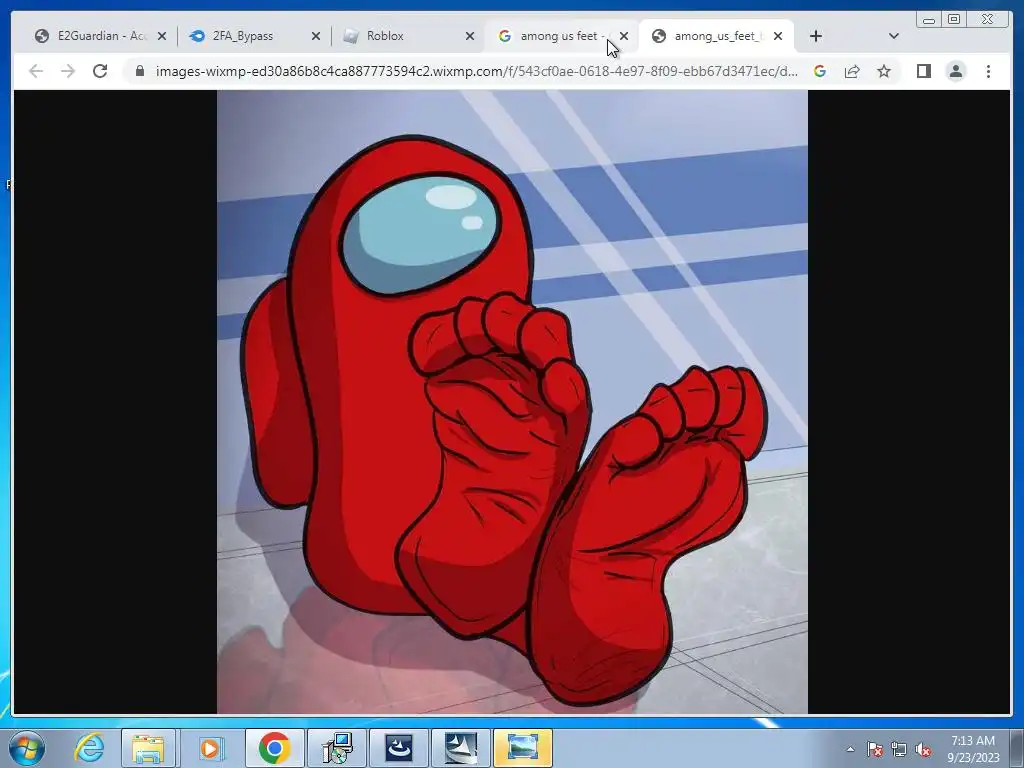Close the among us feet Google tab

(624, 37)
